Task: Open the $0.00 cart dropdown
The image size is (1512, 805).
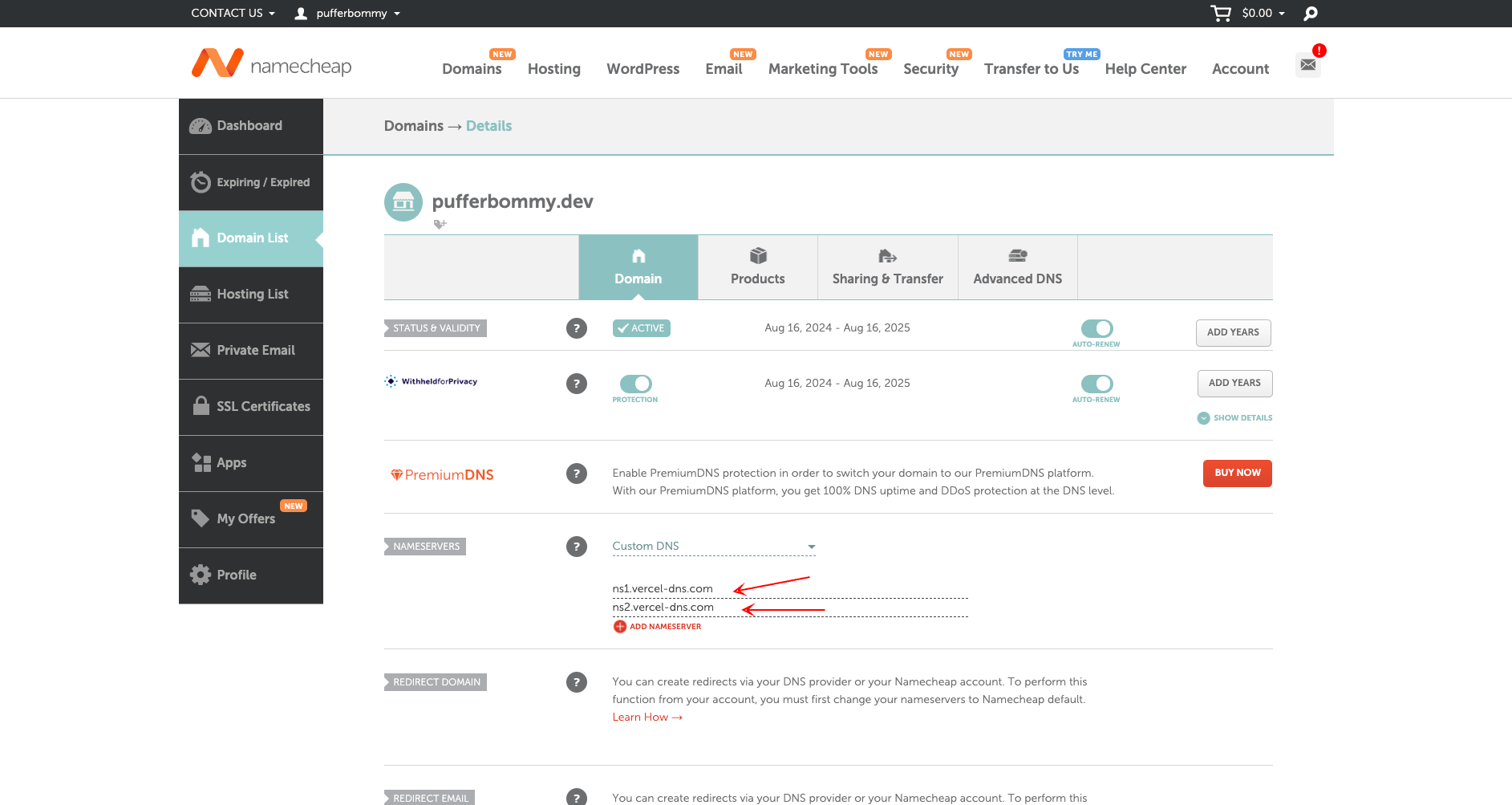Action: [1263, 13]
